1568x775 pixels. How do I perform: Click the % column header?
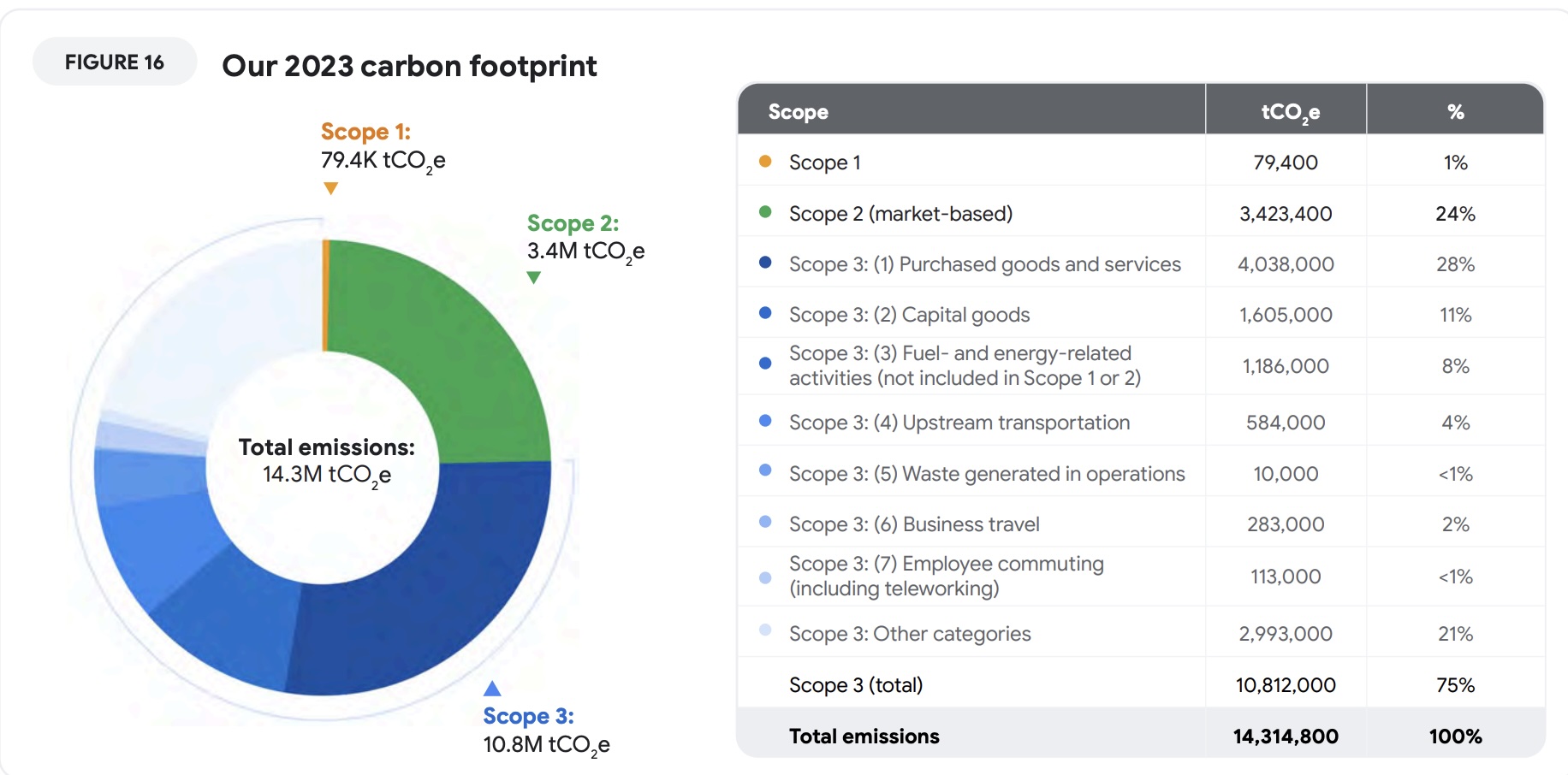[1455, 112]
